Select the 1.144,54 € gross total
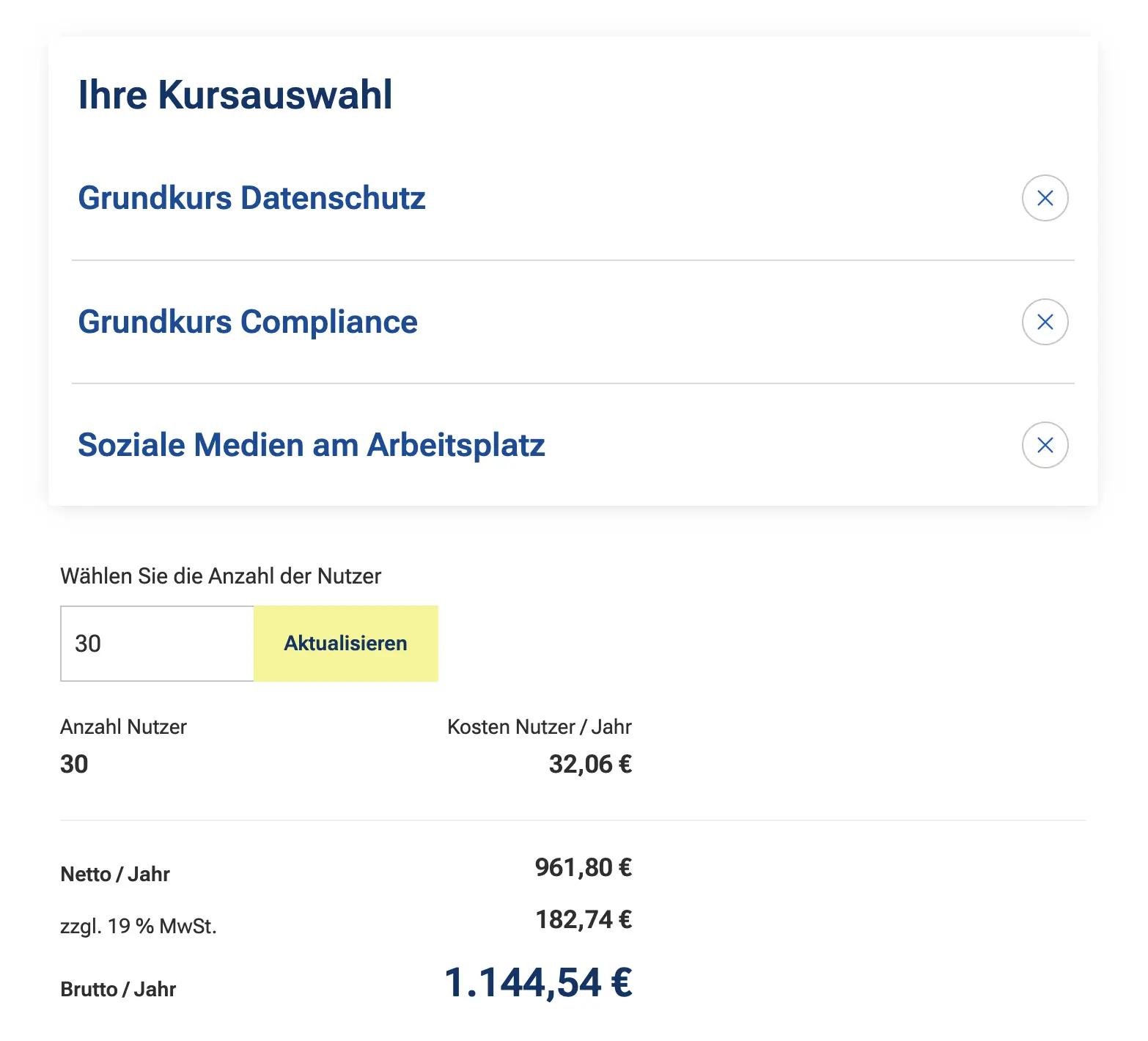Image resolution: width=1148 pixels, height=1041 pixels. pyautogui.click(x=538, y=982)
